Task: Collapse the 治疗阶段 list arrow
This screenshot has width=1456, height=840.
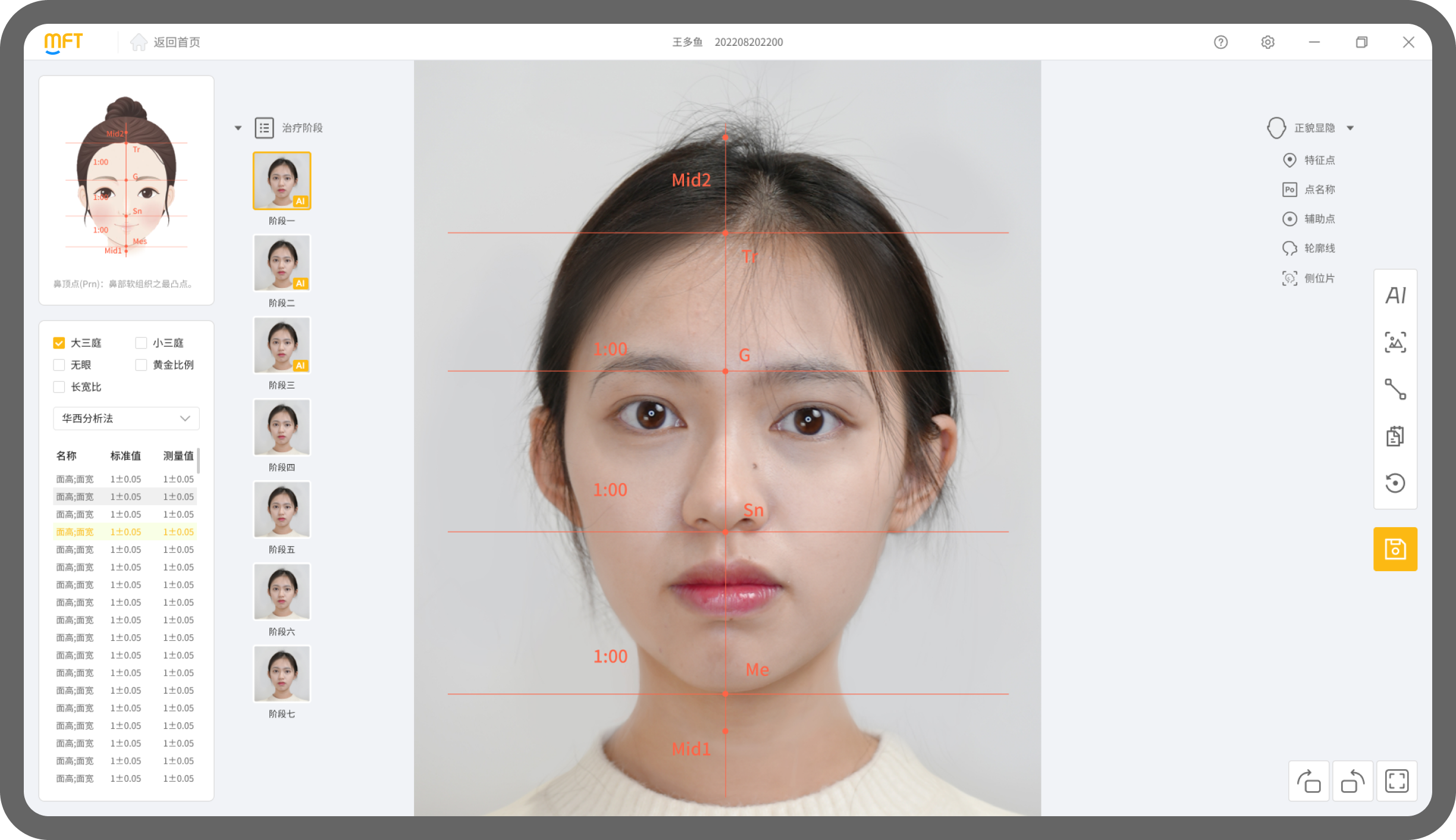Action: (x=238, y=128)
